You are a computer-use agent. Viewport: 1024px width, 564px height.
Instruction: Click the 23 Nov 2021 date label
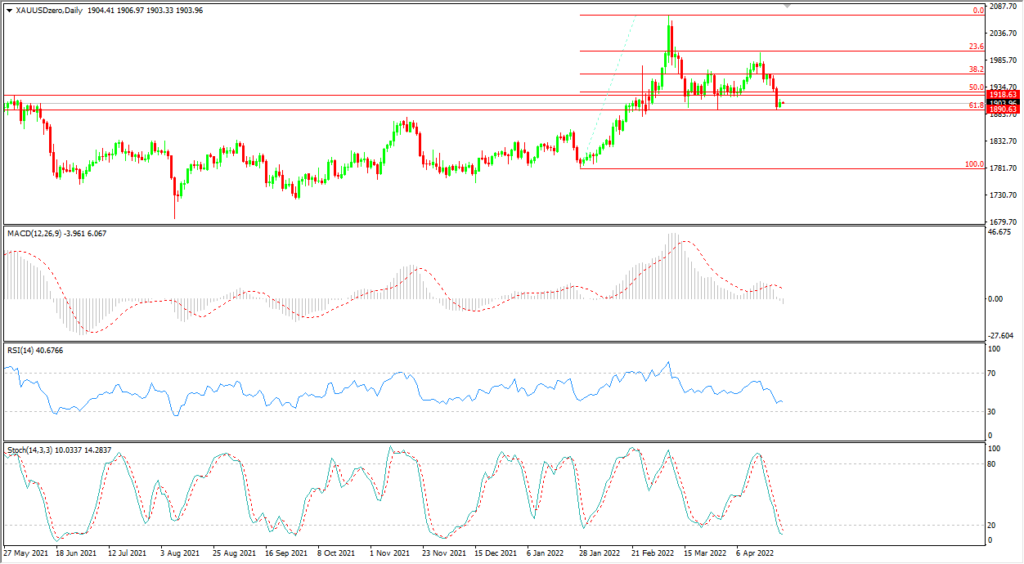(444, 553)
